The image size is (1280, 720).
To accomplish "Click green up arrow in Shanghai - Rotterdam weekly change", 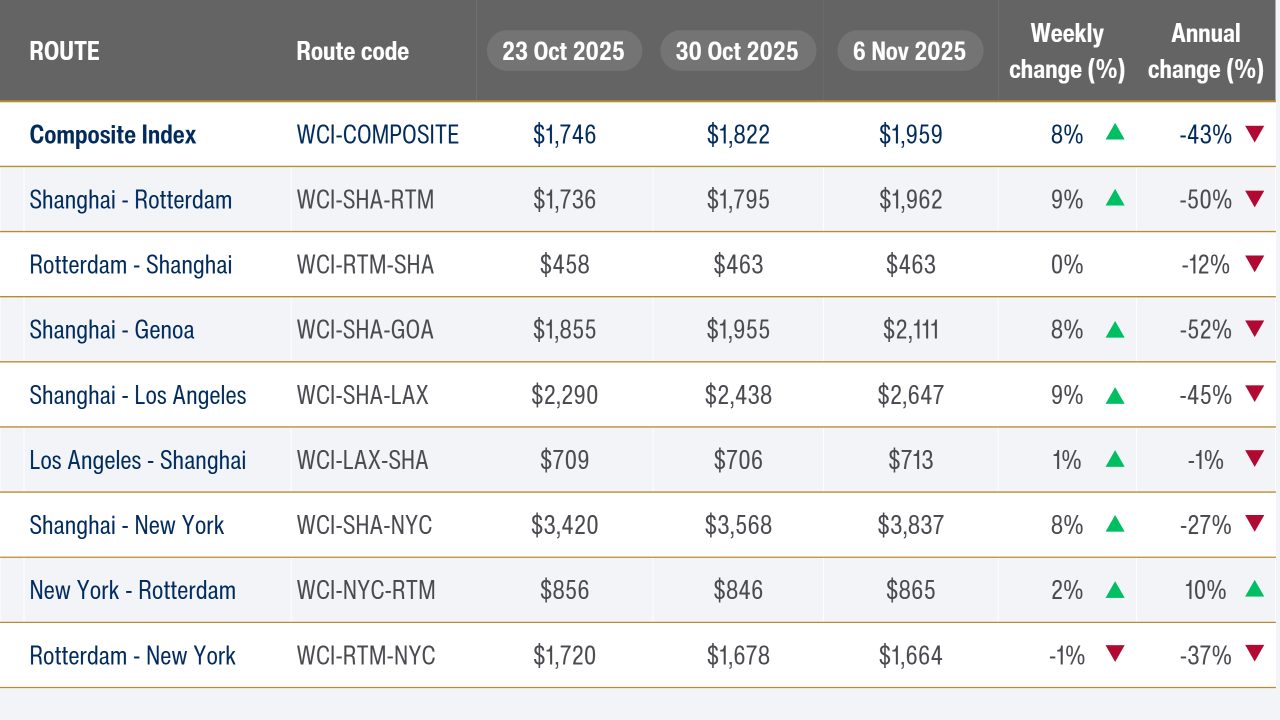I will click(x=1115, y=198).
